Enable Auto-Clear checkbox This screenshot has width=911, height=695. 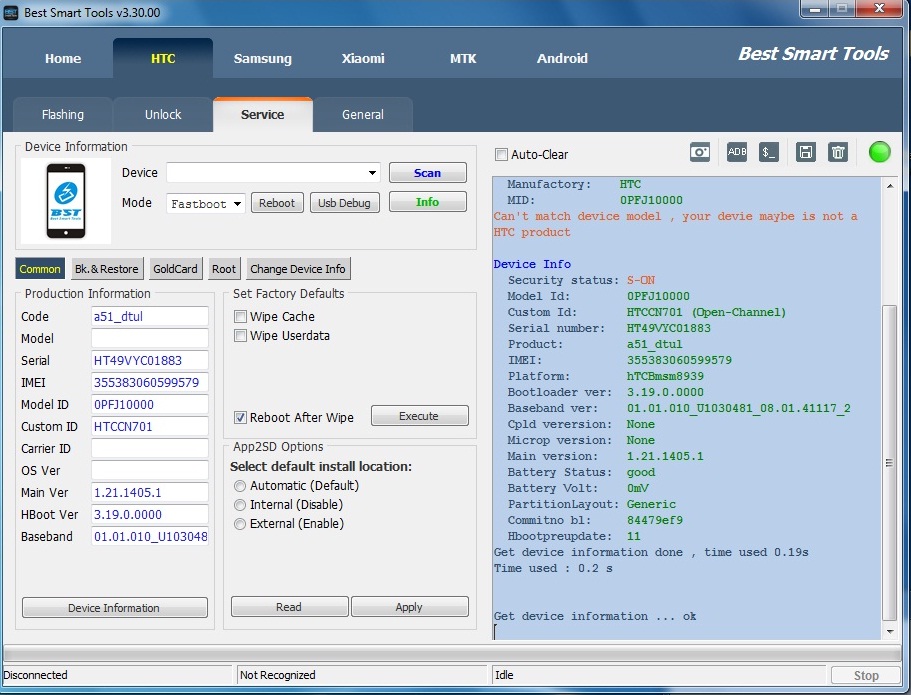coord(501,155)
